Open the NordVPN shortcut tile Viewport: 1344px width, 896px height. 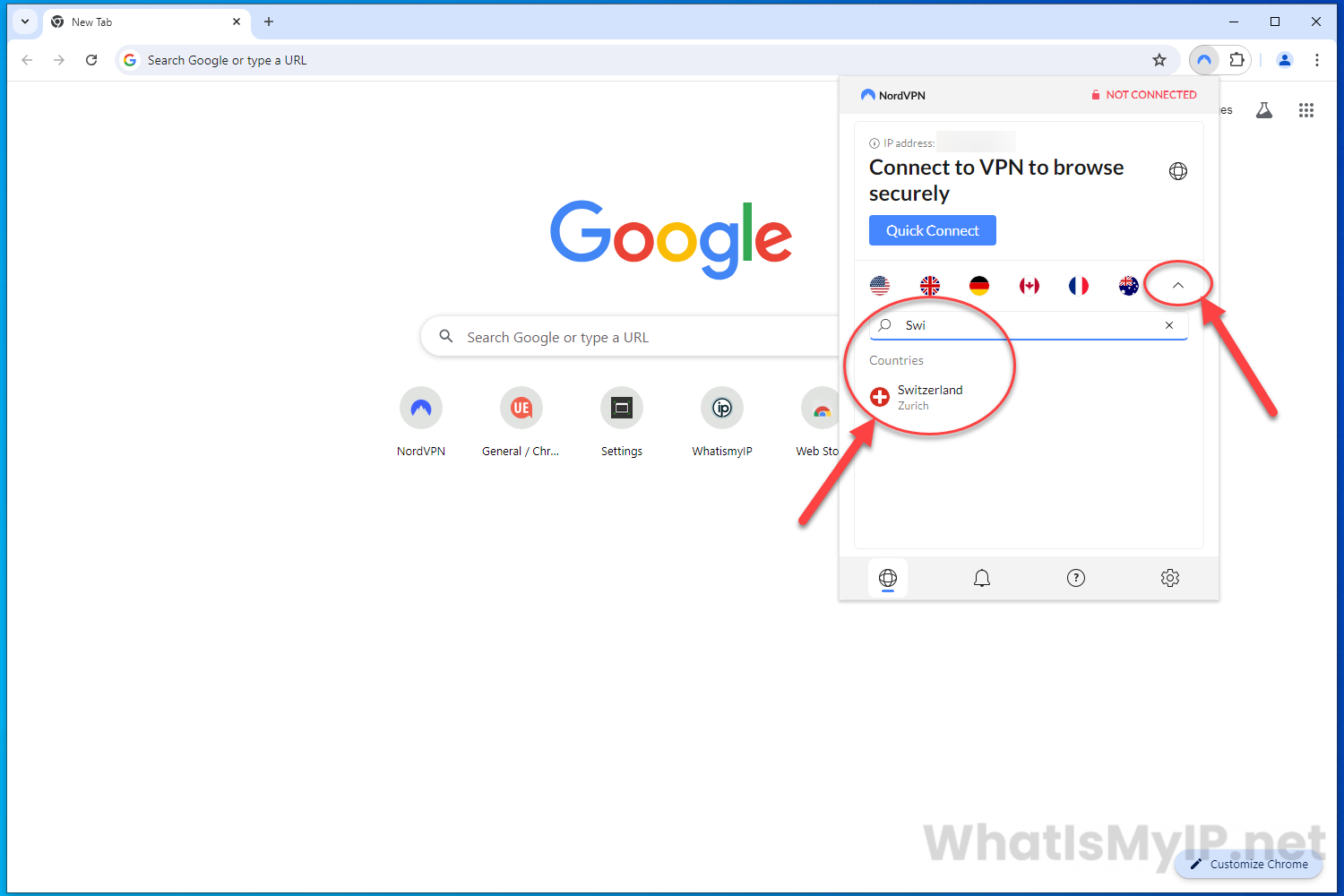(x=421, y=422)
